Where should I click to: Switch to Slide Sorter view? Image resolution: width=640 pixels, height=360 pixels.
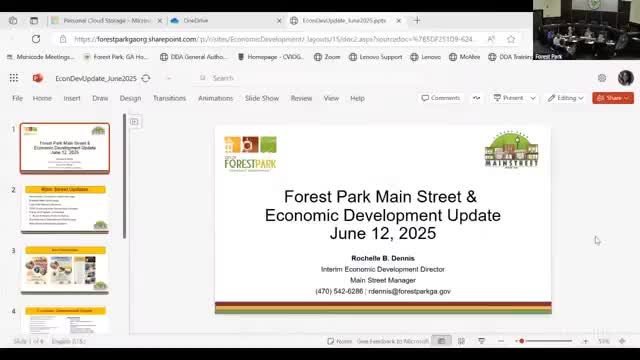pyautogui.click(x=461, y=341)
